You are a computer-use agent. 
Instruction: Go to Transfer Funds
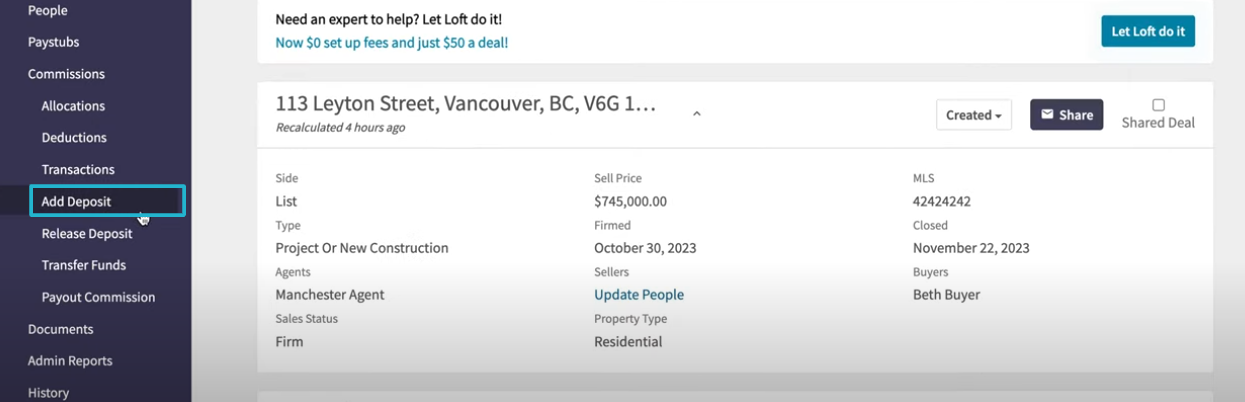coord(84,265)
